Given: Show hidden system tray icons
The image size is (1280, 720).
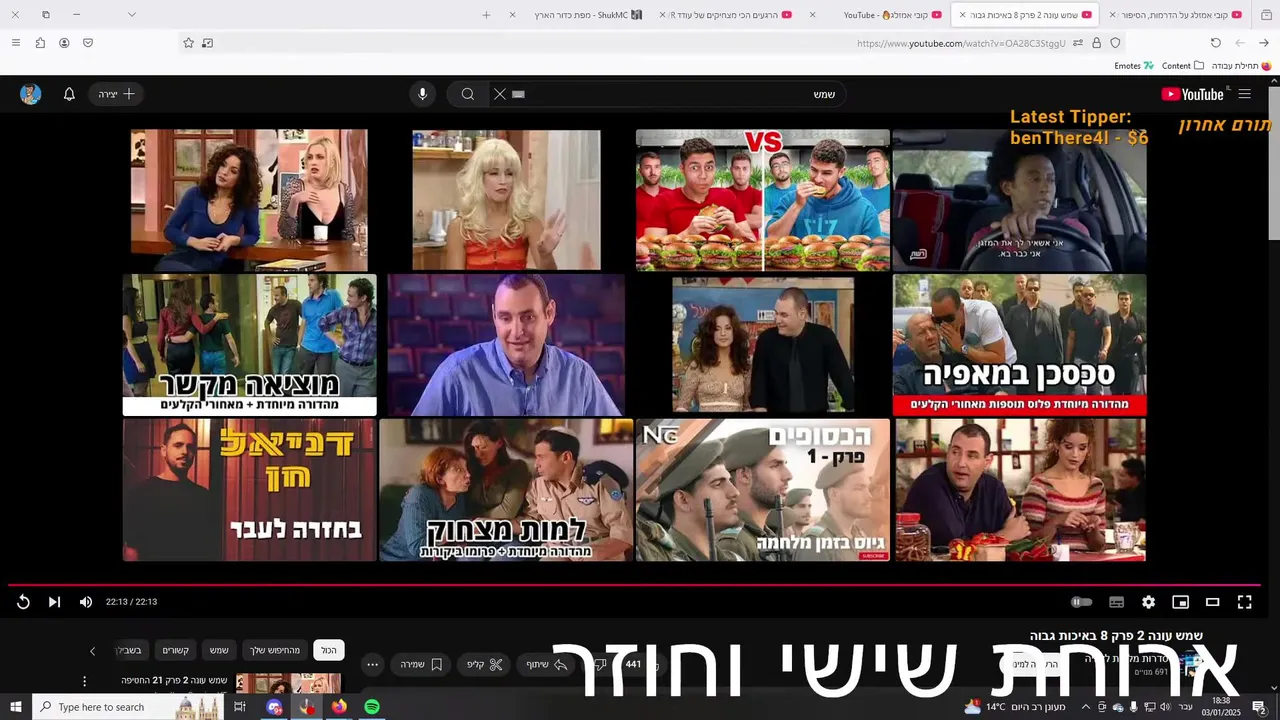Looking at the screenshot, I should (x=1086, y=707).
